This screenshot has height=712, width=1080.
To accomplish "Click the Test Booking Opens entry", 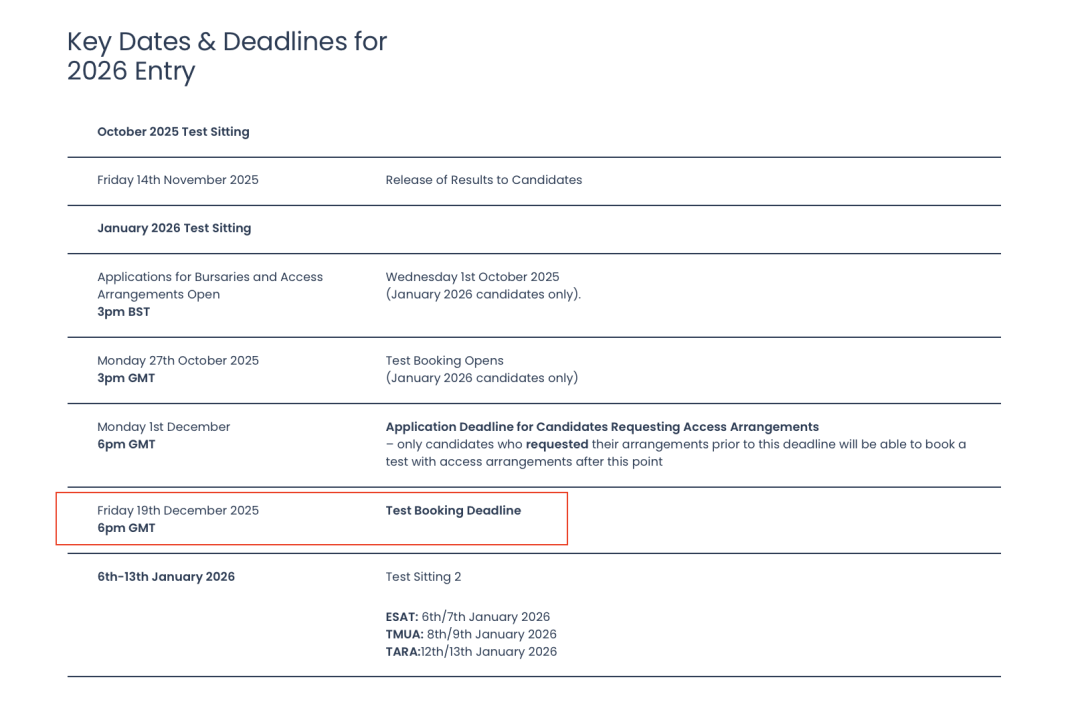I will click(x=444, y=361).
